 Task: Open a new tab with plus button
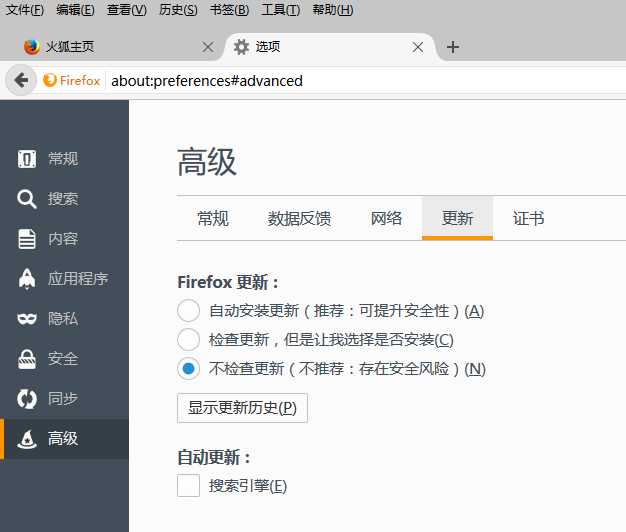pos(453,47)
